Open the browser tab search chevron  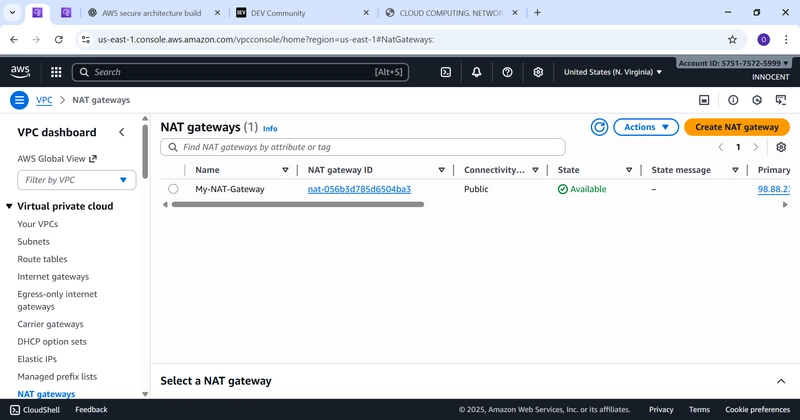click(12, 13)
